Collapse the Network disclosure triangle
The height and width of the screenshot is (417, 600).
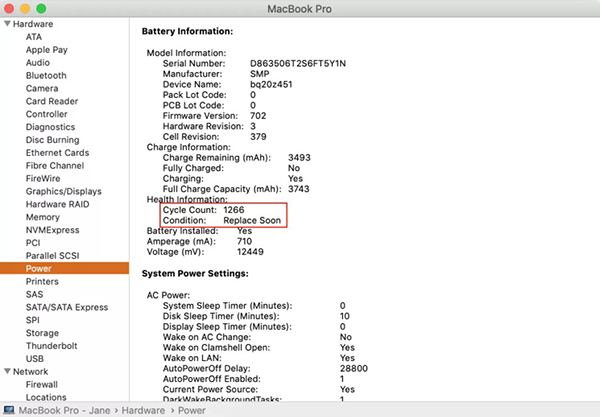click(7, 371)
